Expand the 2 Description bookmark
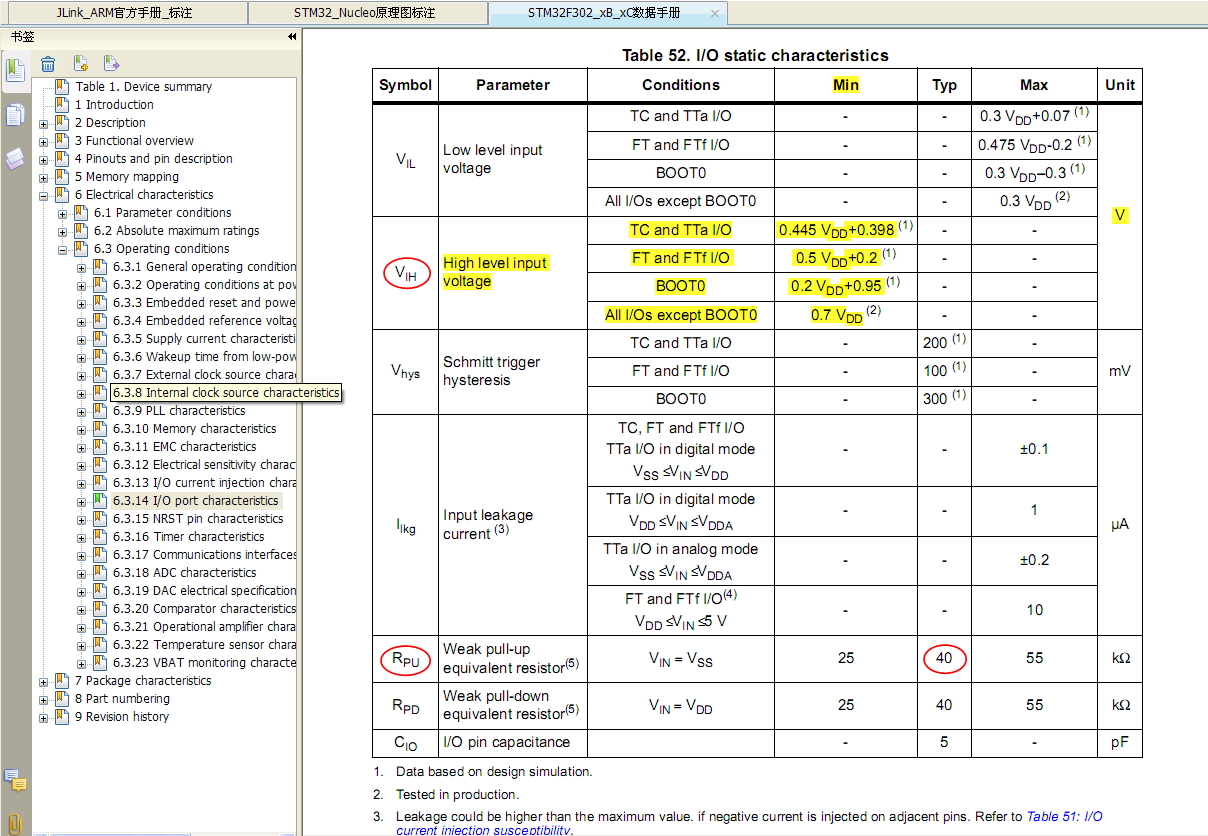The width and height of the screenshot is (1208, 836). [x=43, y=123]
